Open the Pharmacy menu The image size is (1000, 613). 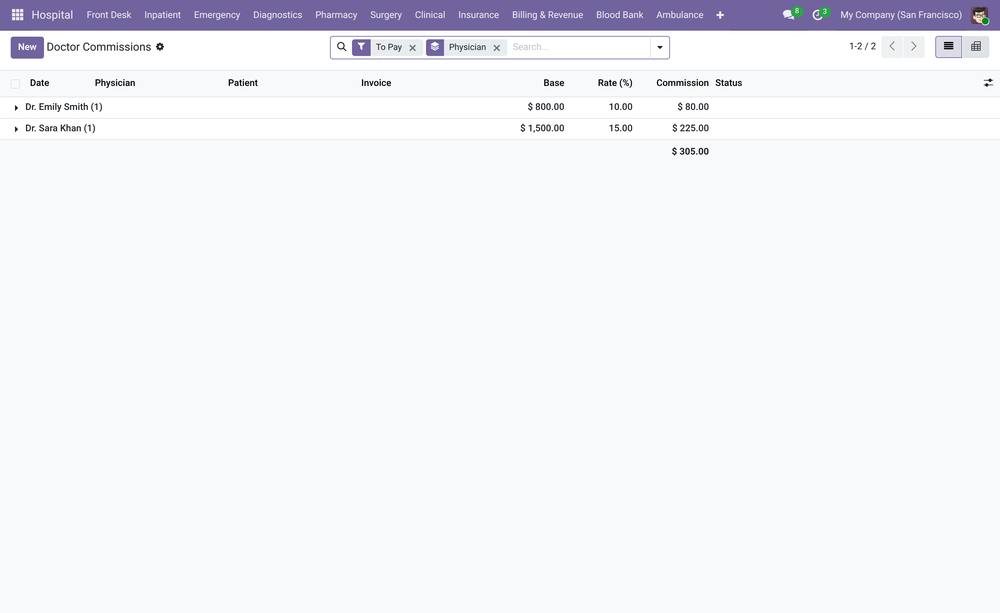(336, 15)
